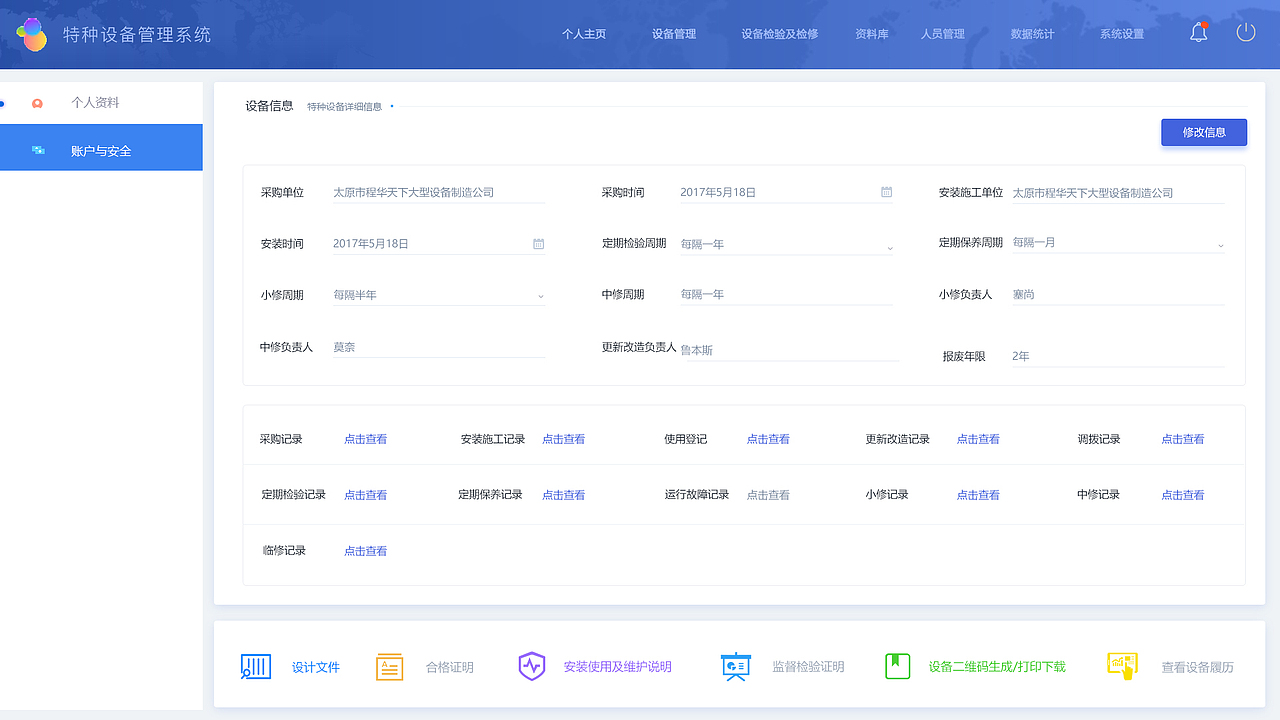Click the power logout icon top right
The height and width of the screenshot is (720, 1280).
(1246, 32)
